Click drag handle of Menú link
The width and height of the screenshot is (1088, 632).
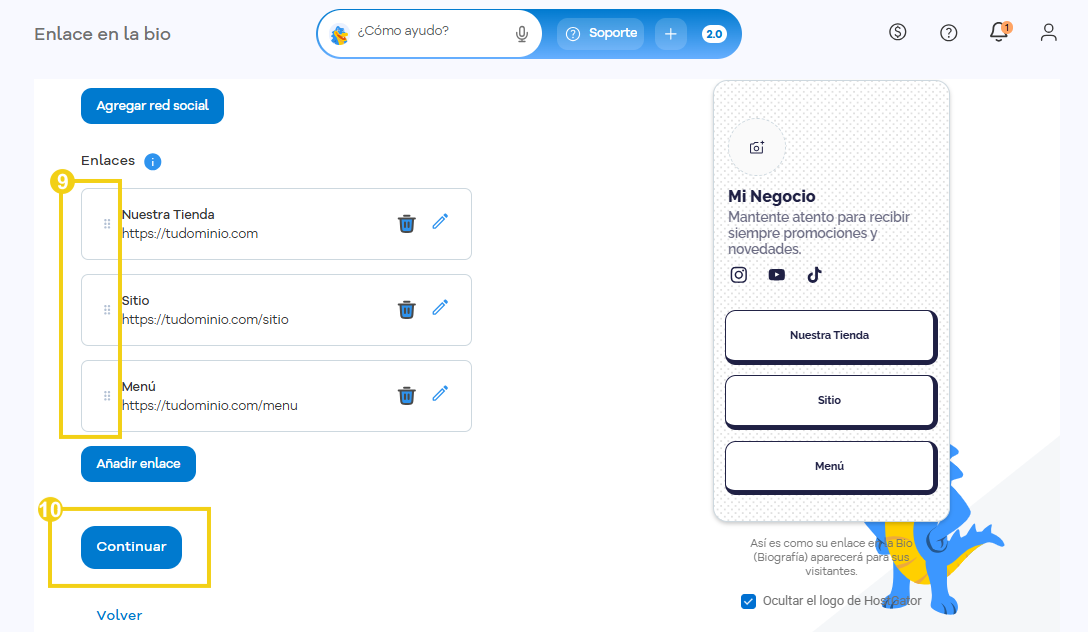(x=107, y=395)
